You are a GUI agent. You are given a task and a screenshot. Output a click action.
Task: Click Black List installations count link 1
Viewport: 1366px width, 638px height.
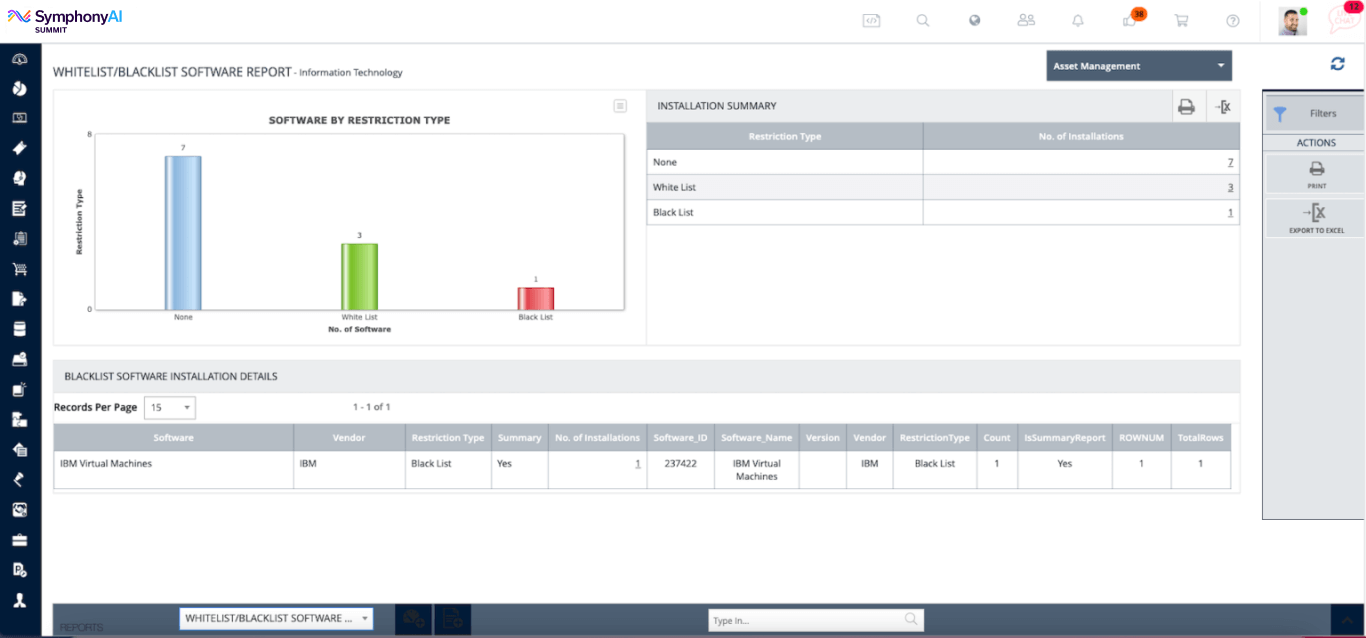1231,212
